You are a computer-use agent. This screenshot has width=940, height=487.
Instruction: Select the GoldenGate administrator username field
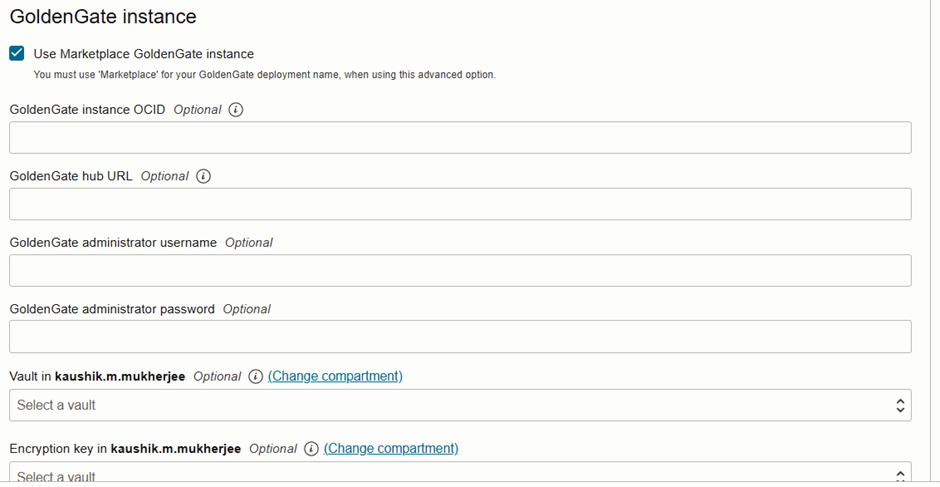point(460,270)
